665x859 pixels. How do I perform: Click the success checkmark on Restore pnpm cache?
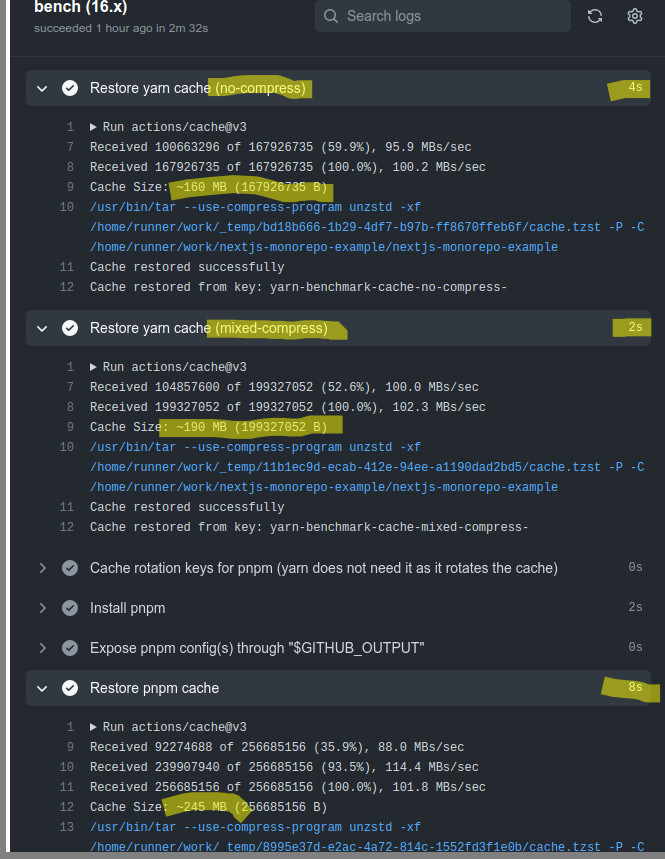pos(70,687)
